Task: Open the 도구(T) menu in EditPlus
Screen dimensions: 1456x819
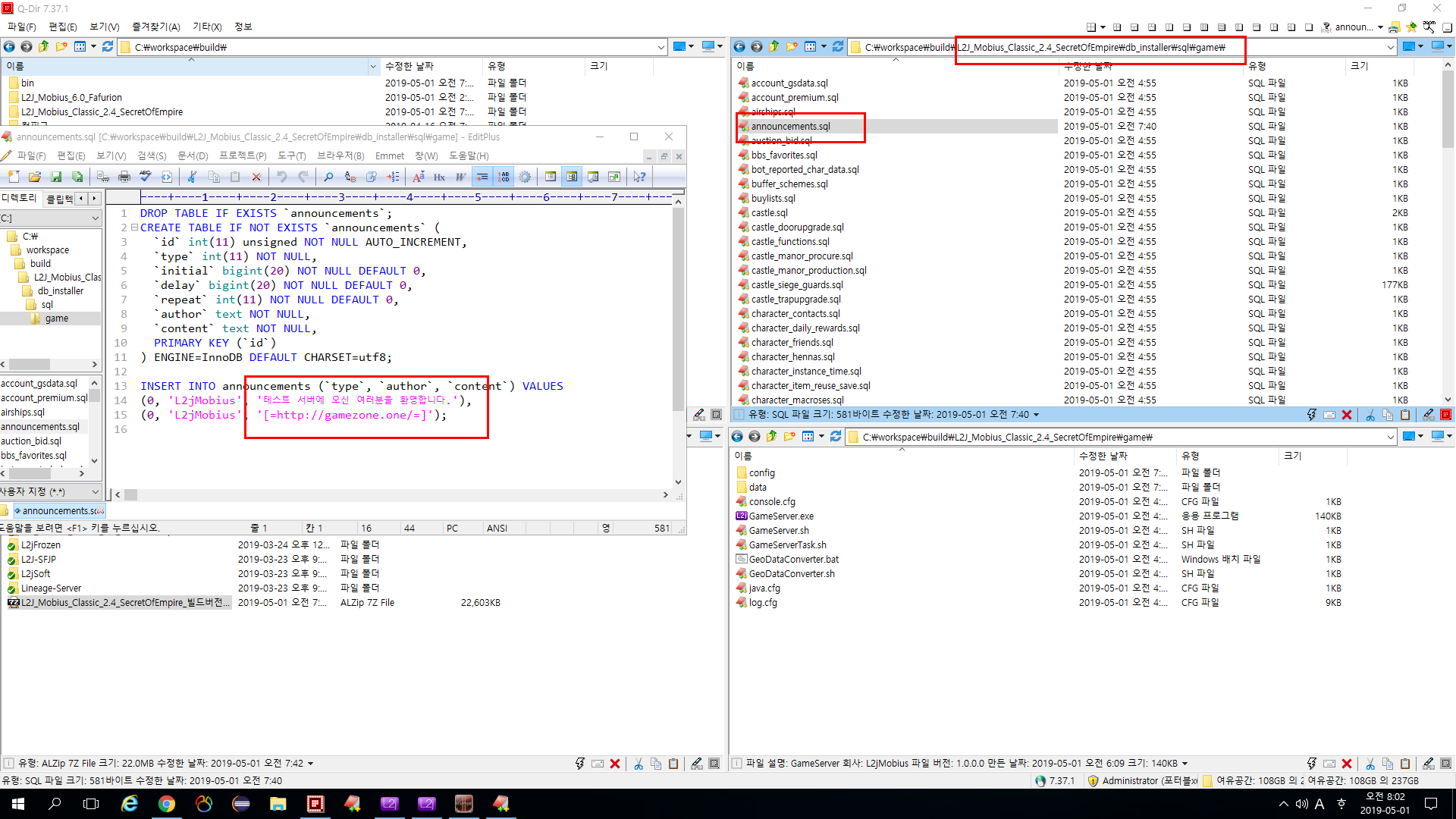Action: 291,155
